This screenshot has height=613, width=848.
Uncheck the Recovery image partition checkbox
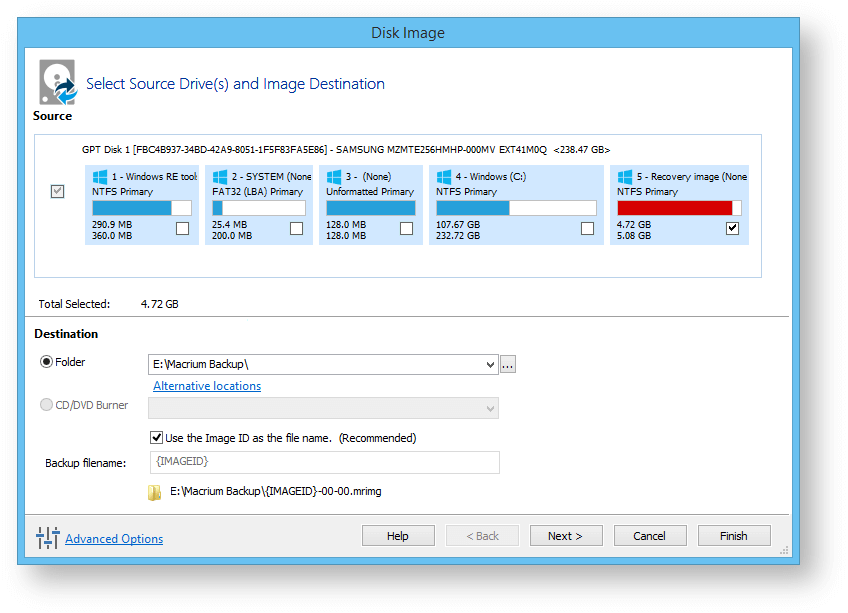[x=732, y=228]
